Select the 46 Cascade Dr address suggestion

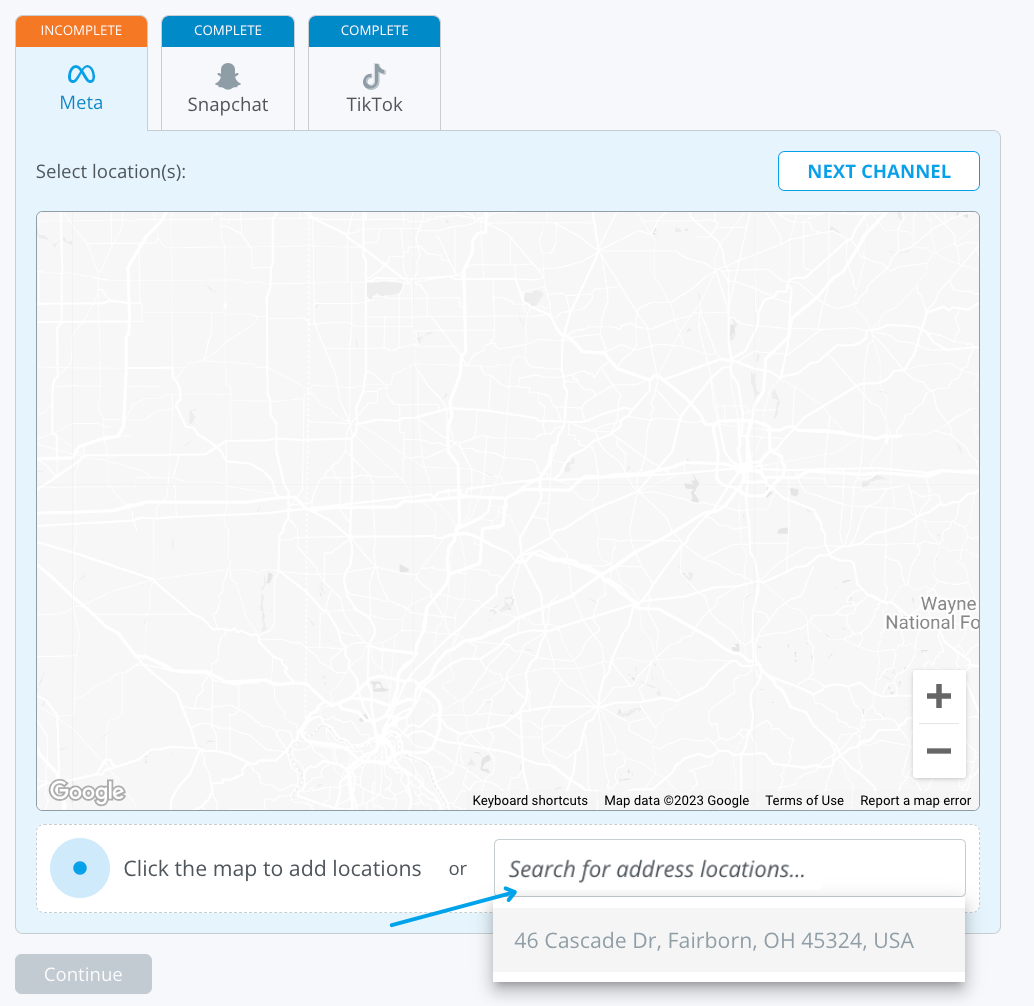[714, 941]
